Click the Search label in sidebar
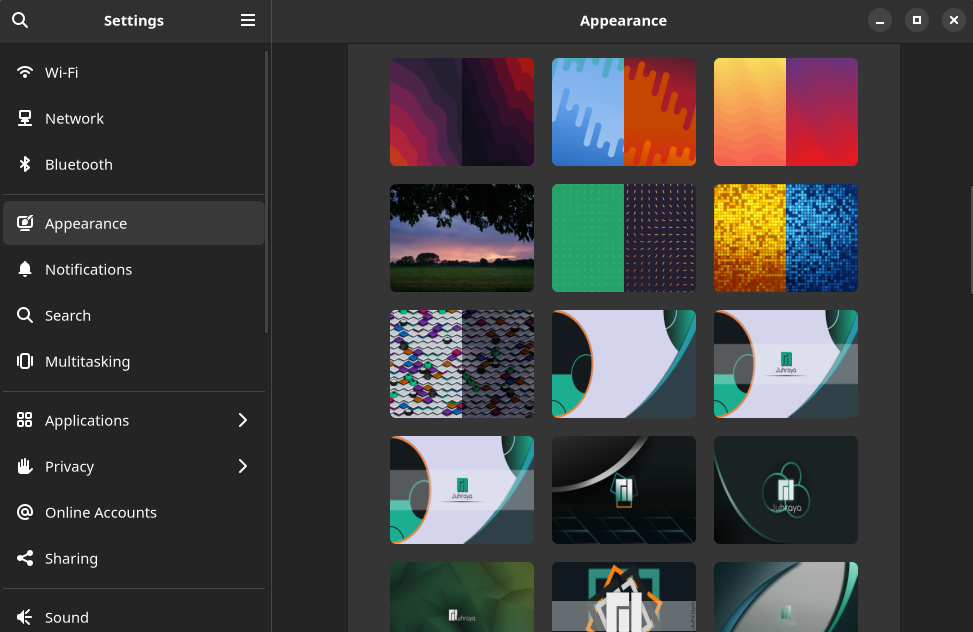 (x=68, y=315)
